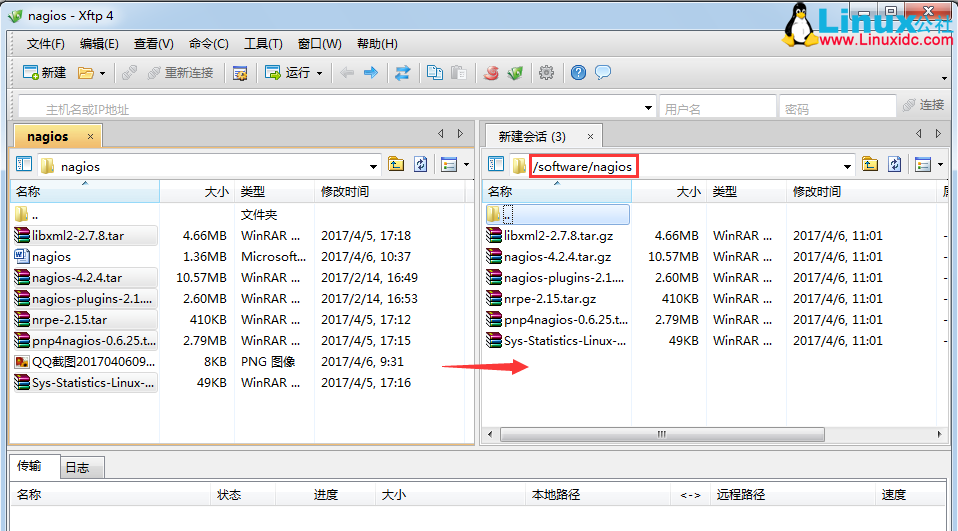Click the remote pane horizontal scrollbar

pos(662,434)
